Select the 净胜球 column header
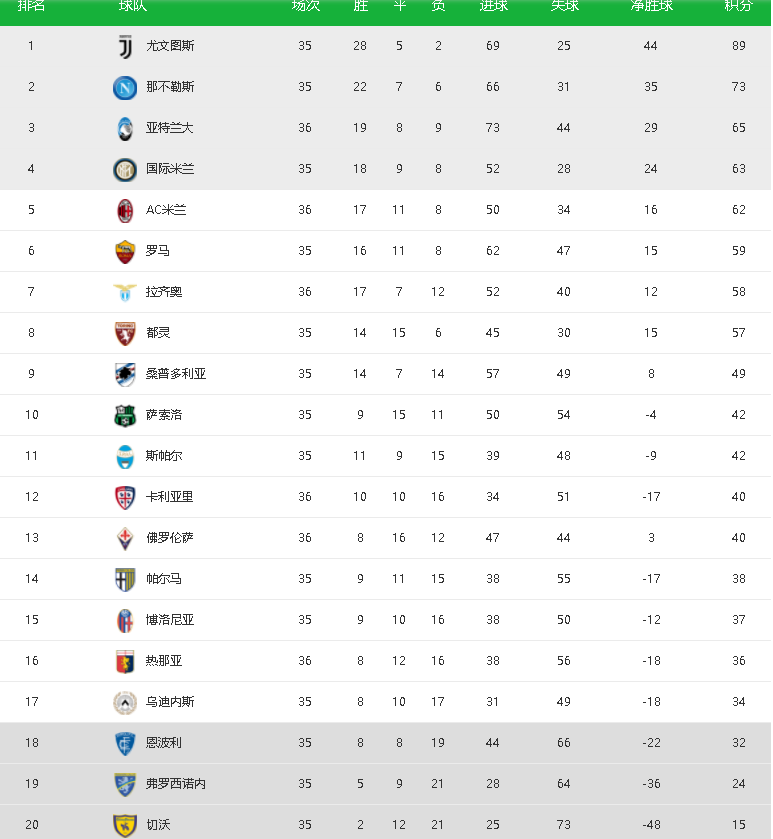Screen dimensions: 773x839 [652, 6]
